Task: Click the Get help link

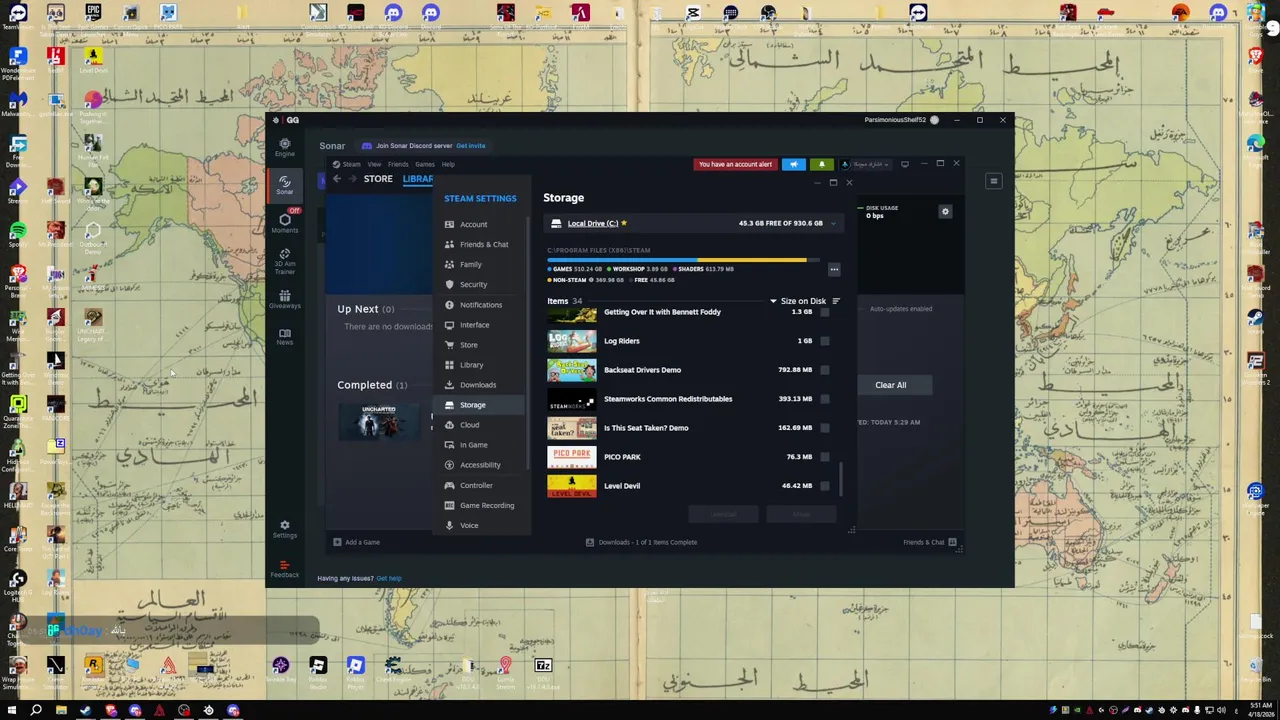Action: click(x=389, y=578)
